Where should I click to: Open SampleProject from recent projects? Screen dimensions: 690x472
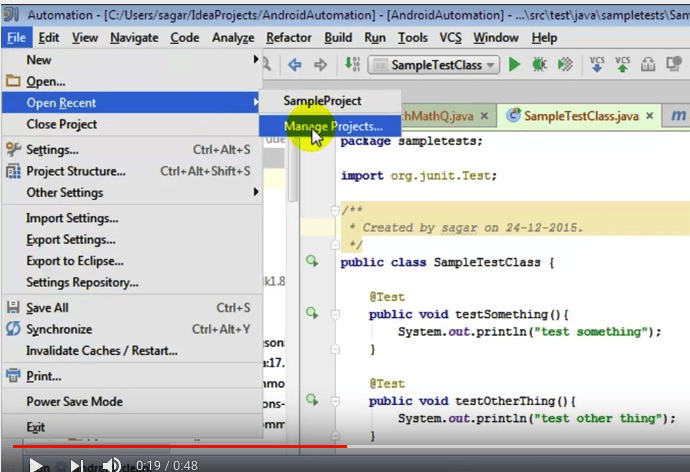click(322, 101)
